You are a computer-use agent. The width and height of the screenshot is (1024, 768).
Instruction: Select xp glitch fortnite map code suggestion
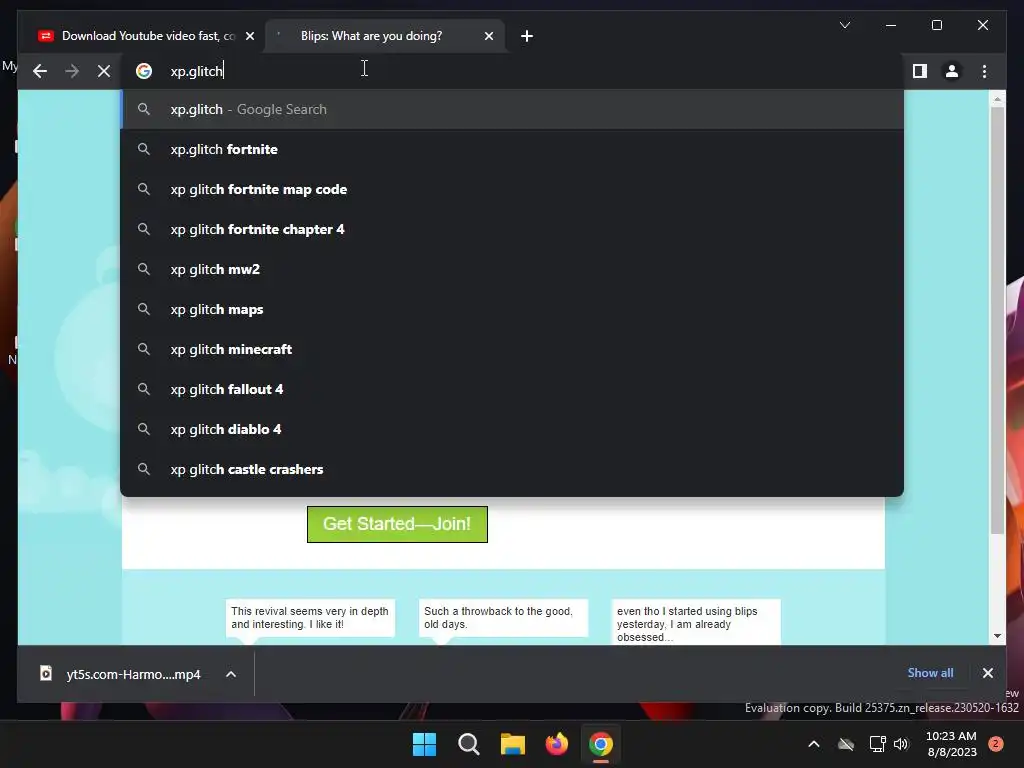pos(512,189)
